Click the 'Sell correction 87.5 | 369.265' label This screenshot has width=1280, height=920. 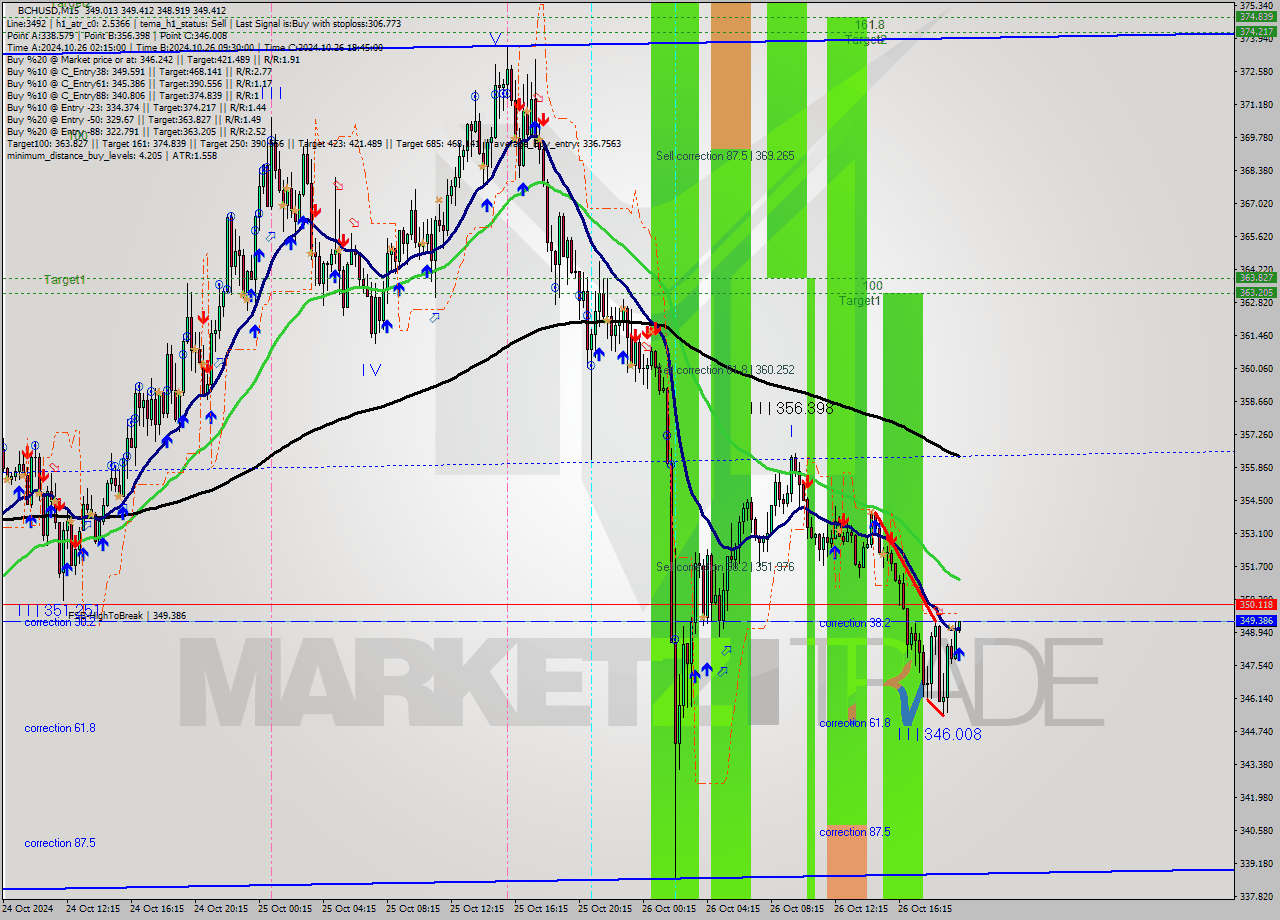[725, 156]
